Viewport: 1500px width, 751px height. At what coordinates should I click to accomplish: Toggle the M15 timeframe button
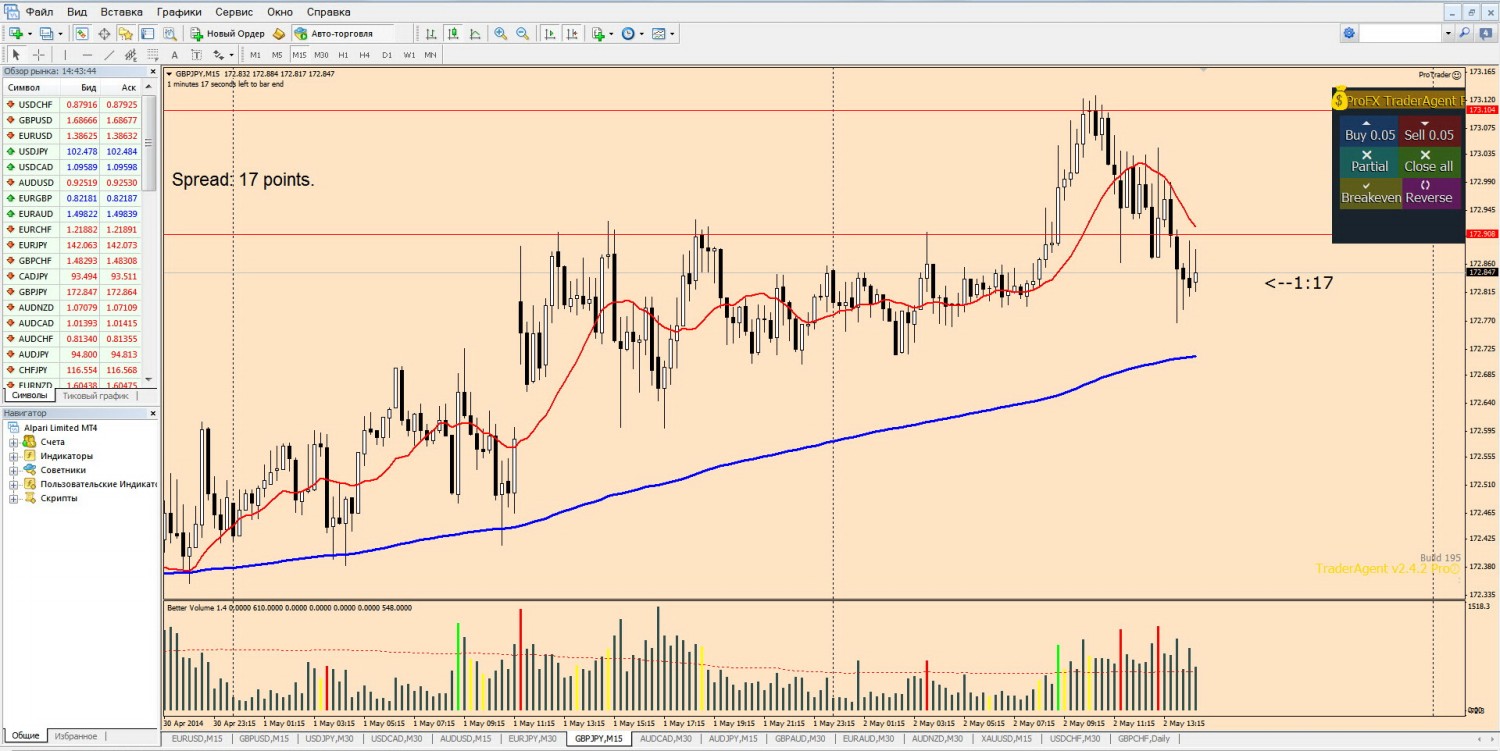coord(299,55)
